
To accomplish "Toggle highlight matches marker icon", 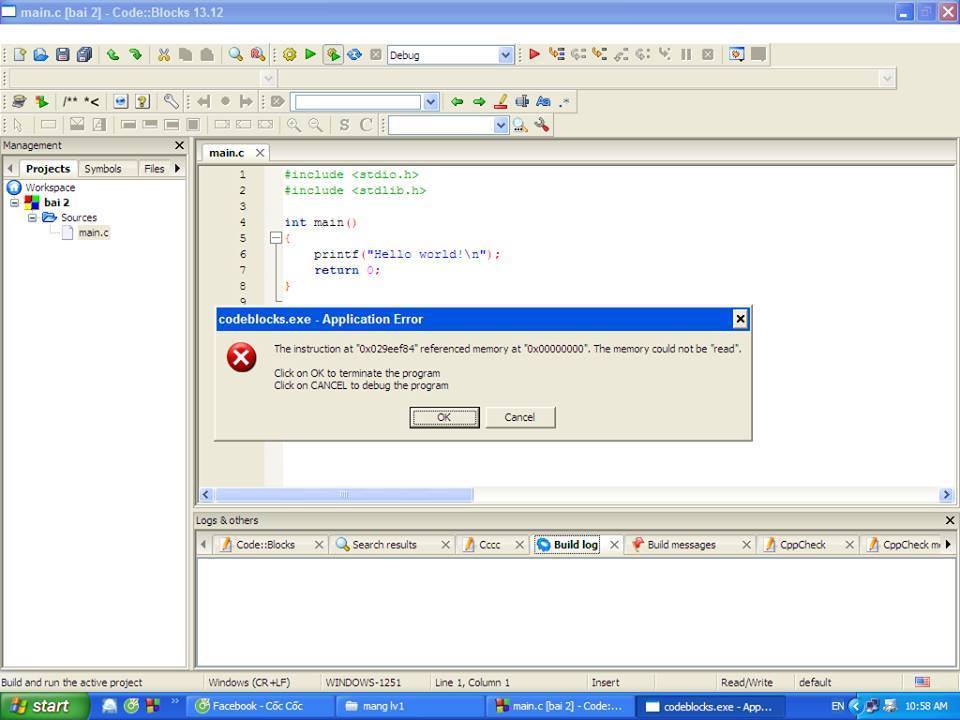I will point(501,102).
